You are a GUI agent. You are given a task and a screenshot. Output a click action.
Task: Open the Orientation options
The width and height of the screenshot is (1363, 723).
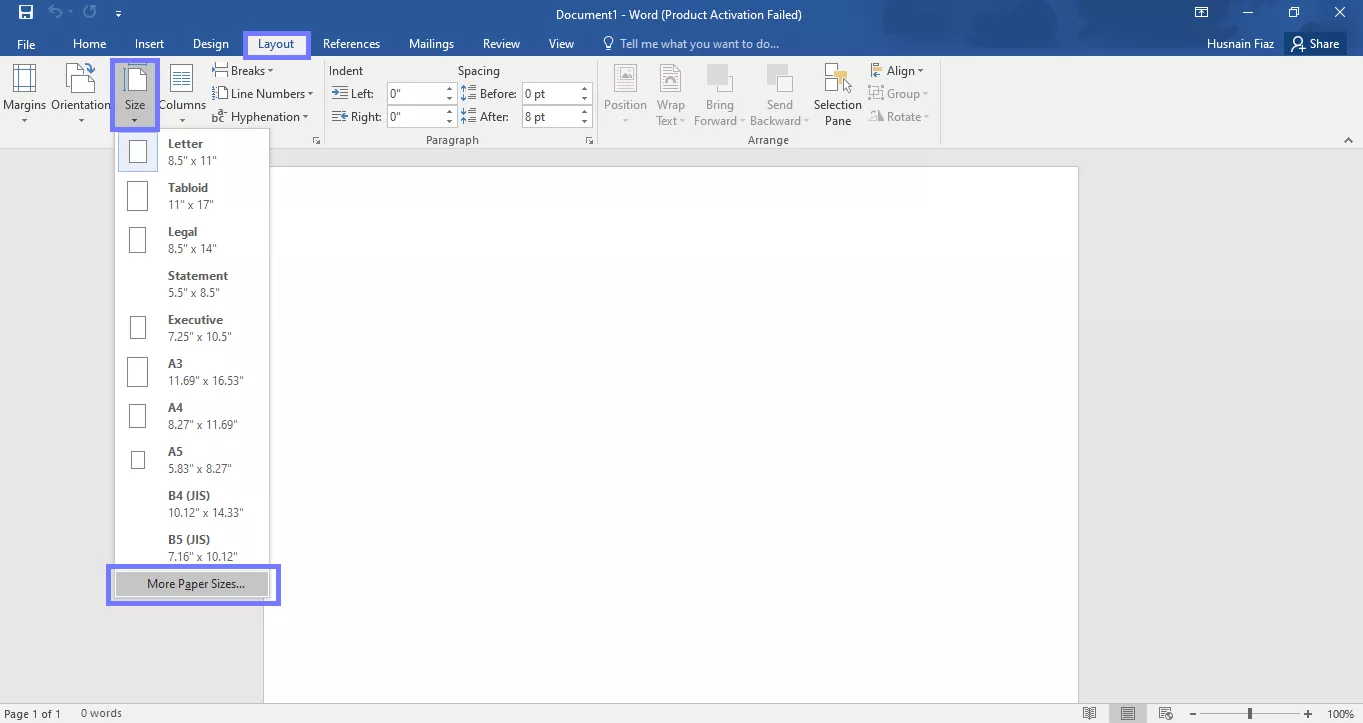coord(80,94)
